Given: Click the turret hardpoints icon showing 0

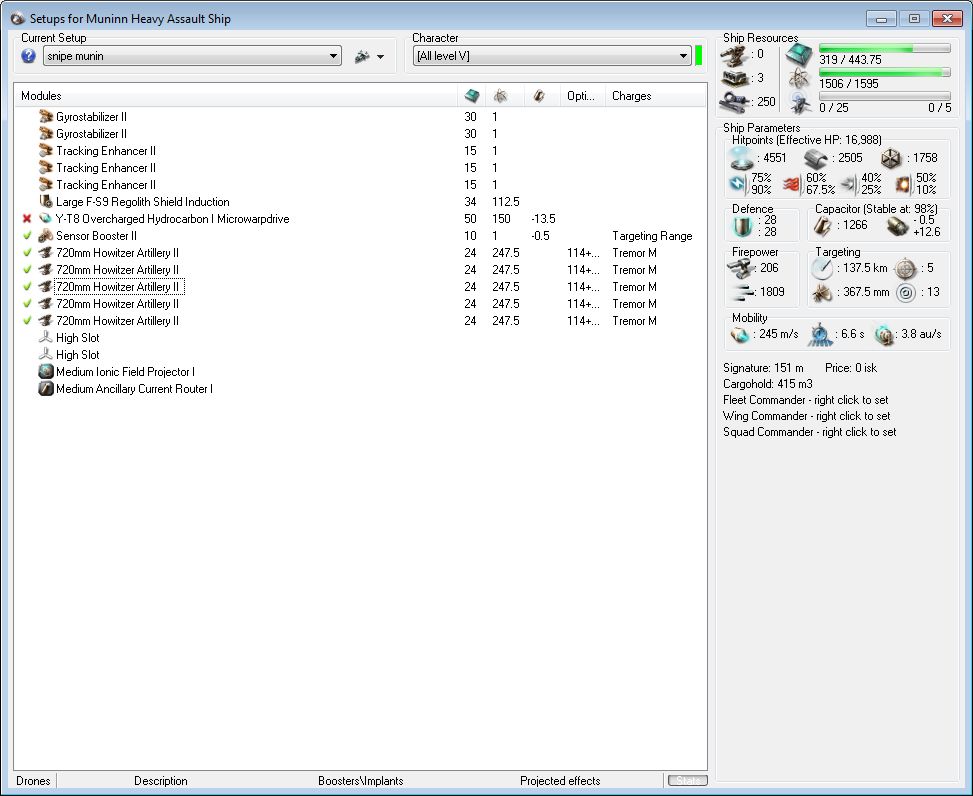Looking at the screenshot, I should click(x=734, y=56).
